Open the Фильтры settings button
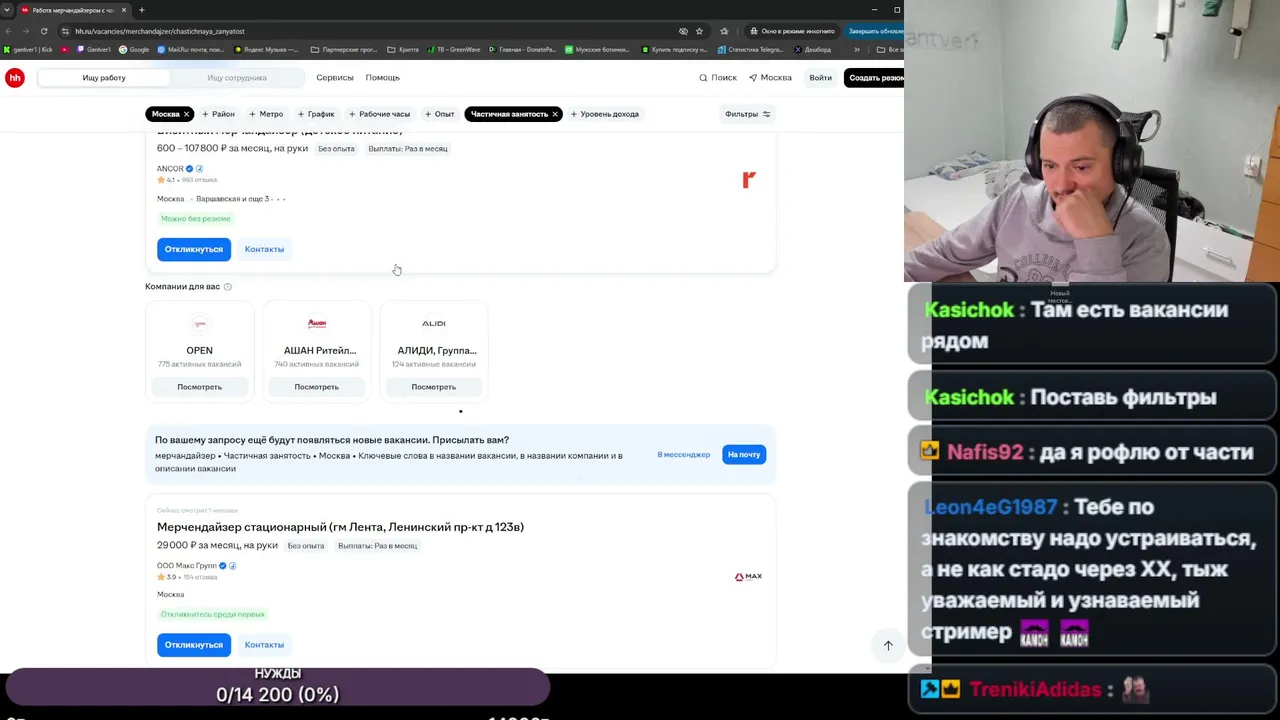The height and width of the screenshot is (720, 1280). click(747, 114)
